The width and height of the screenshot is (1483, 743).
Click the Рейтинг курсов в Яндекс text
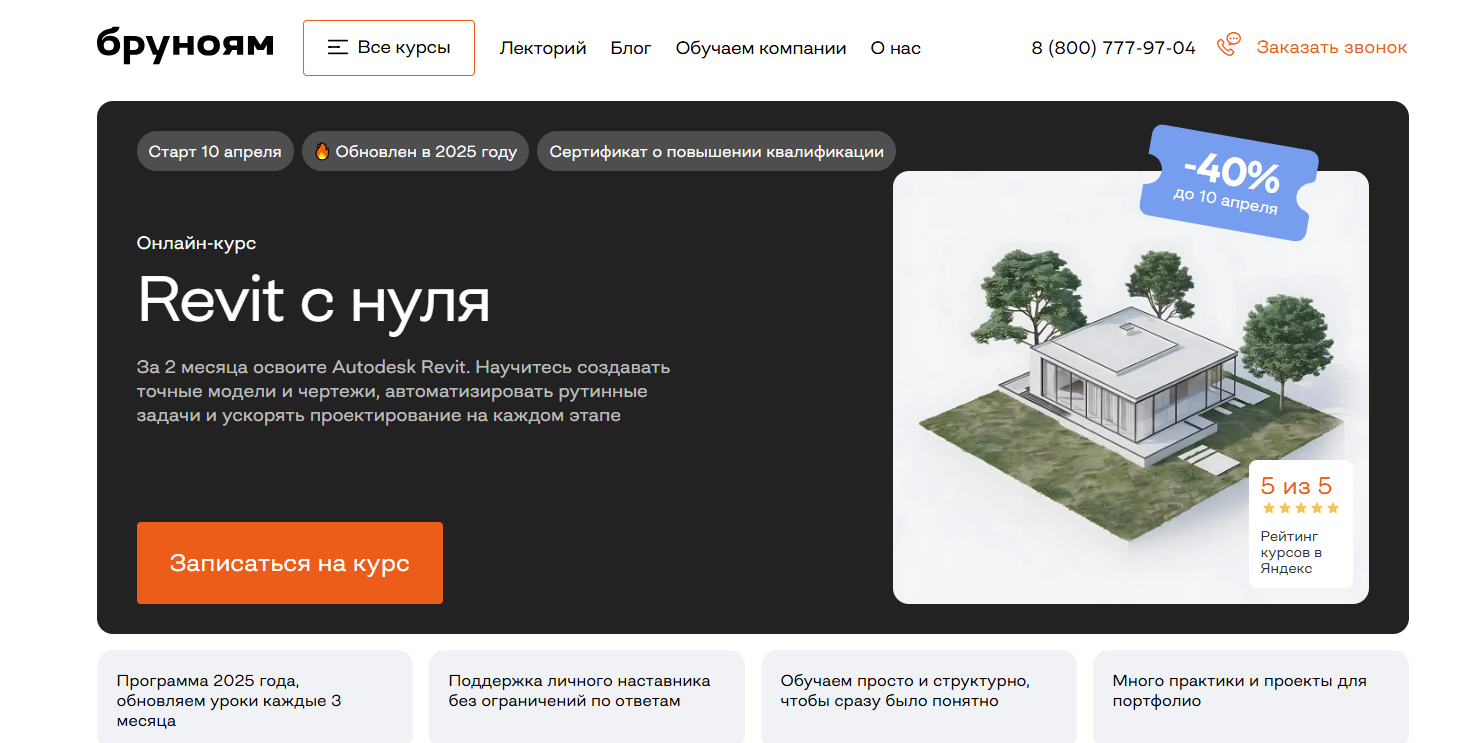[1292, 553]
